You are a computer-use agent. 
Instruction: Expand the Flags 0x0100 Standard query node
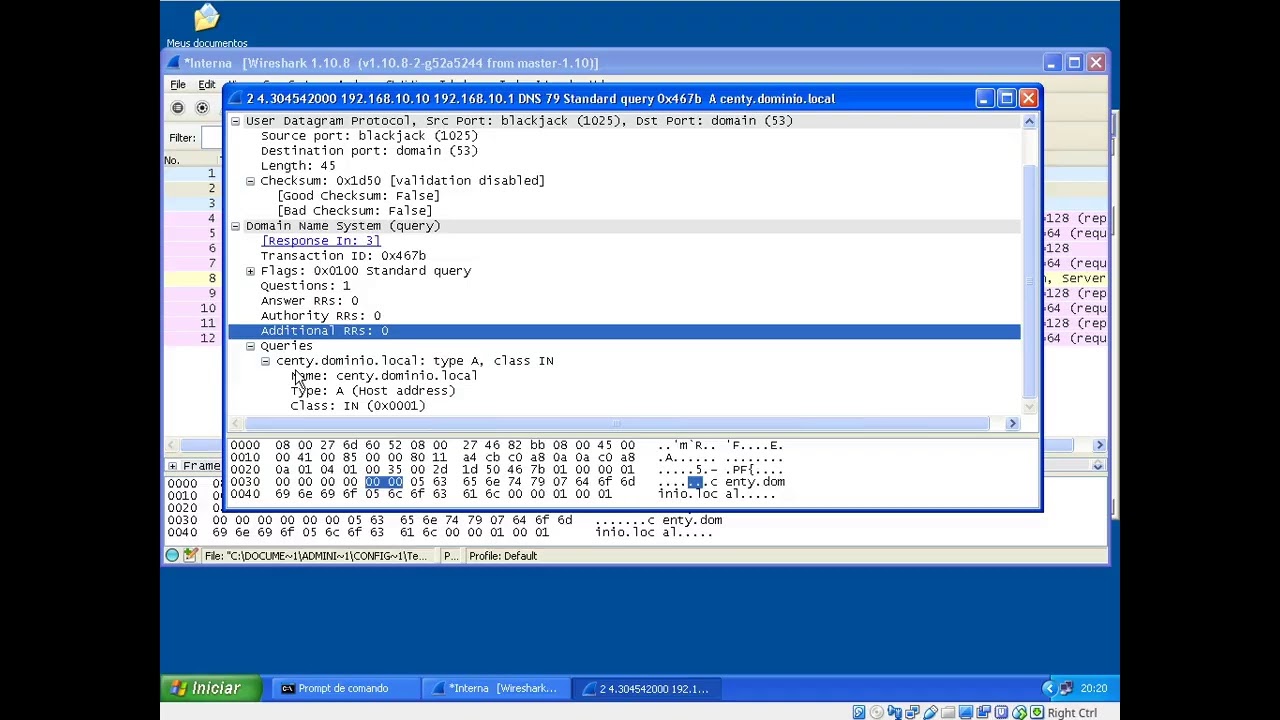click(251, 271)
